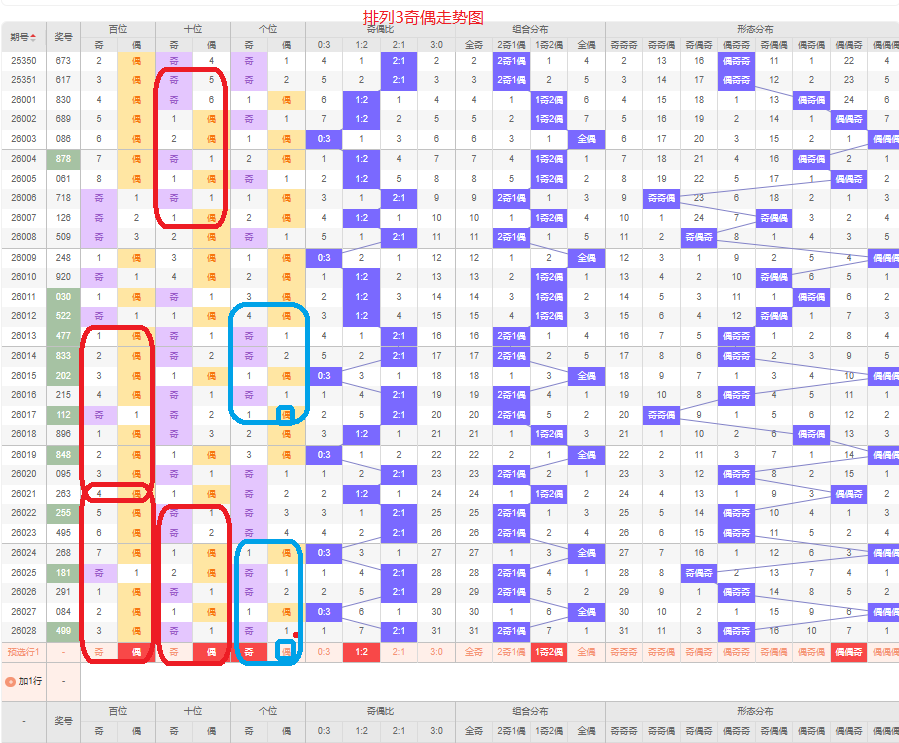Click green-highlighted award number 848
This screenshot has width=899, height=743.
(x=63, y=455)
